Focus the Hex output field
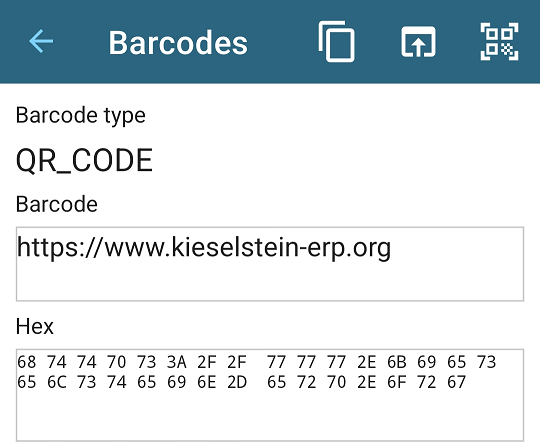Screen dimensions: 540x447 tap(270, 395)
